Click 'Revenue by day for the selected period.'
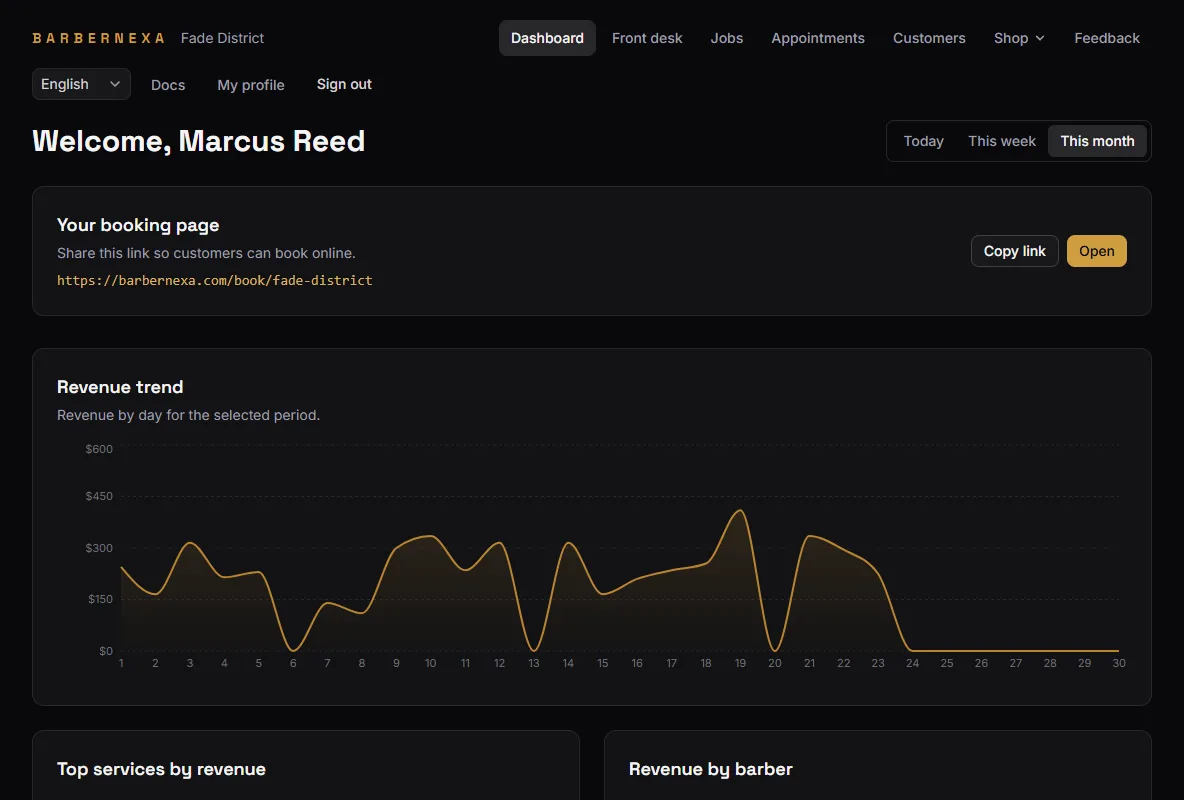Viewport: 1184px width, 800px height. coord(189,415)
